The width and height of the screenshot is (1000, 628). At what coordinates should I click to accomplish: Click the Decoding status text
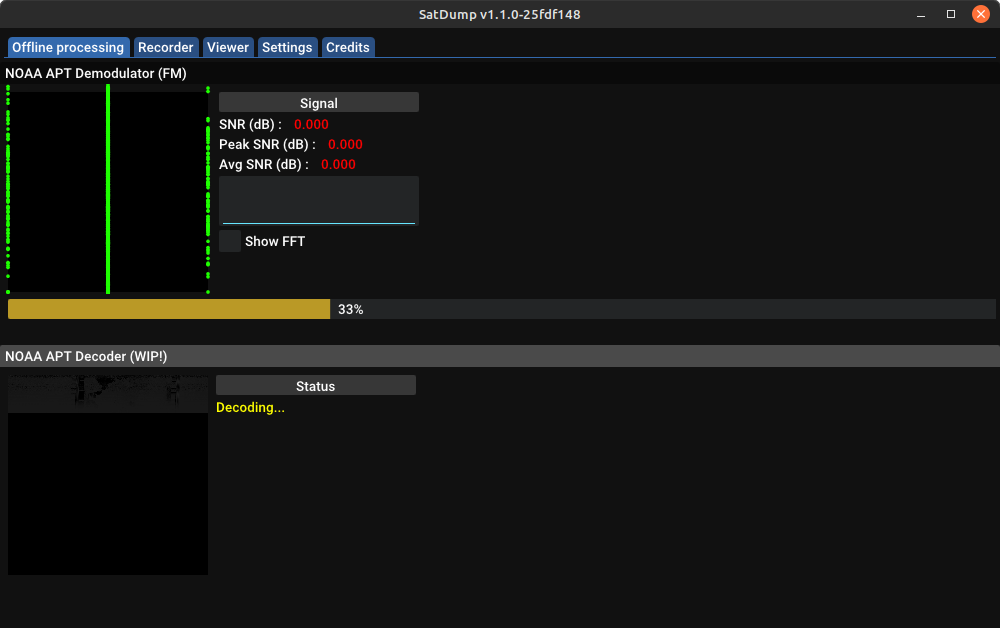(x=250, y=407)
